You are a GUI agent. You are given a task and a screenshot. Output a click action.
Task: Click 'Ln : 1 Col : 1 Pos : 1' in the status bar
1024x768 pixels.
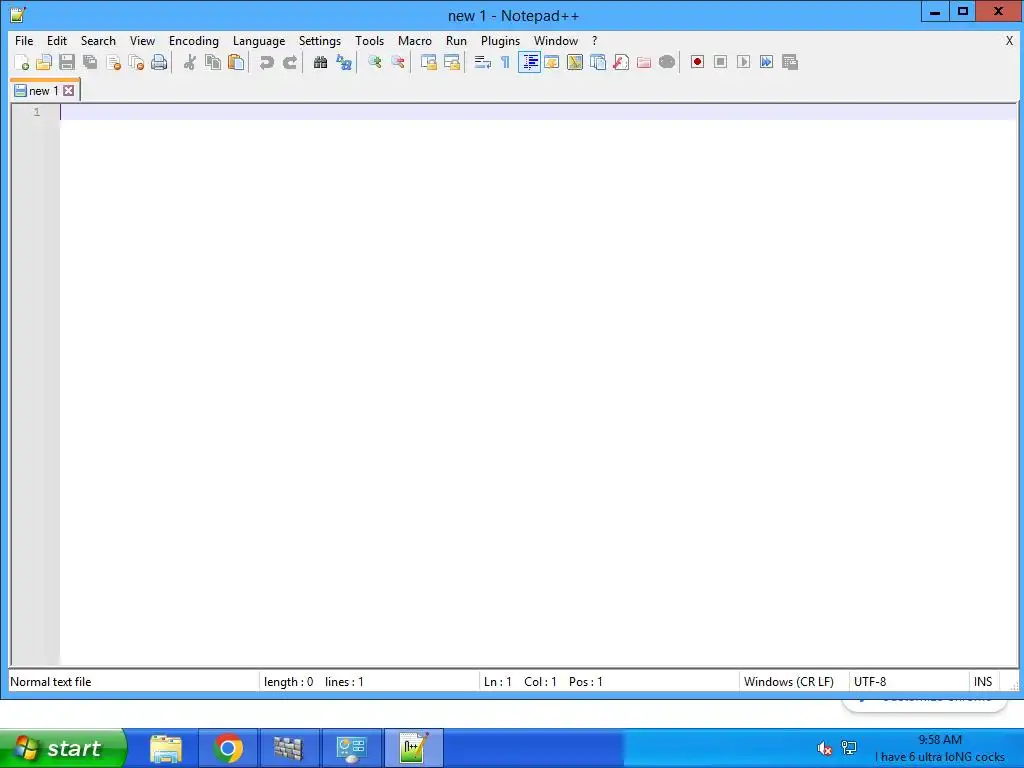click(x=543, y=682)
